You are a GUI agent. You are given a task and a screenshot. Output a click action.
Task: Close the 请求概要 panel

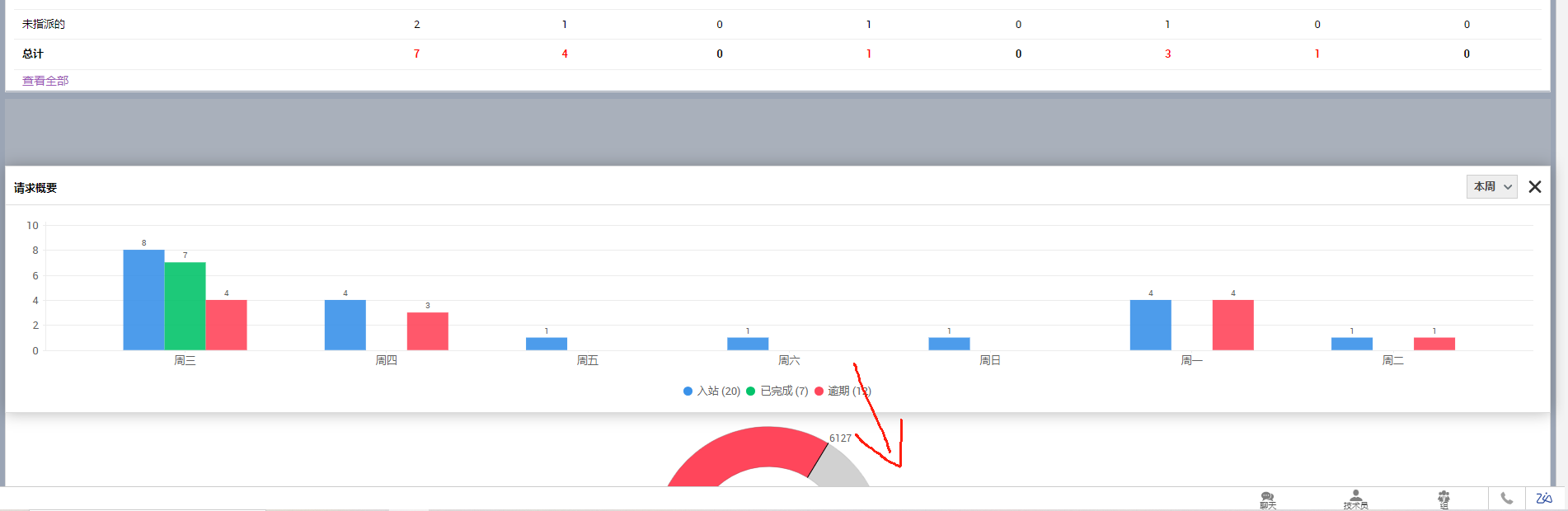(x=1534, y=187)
